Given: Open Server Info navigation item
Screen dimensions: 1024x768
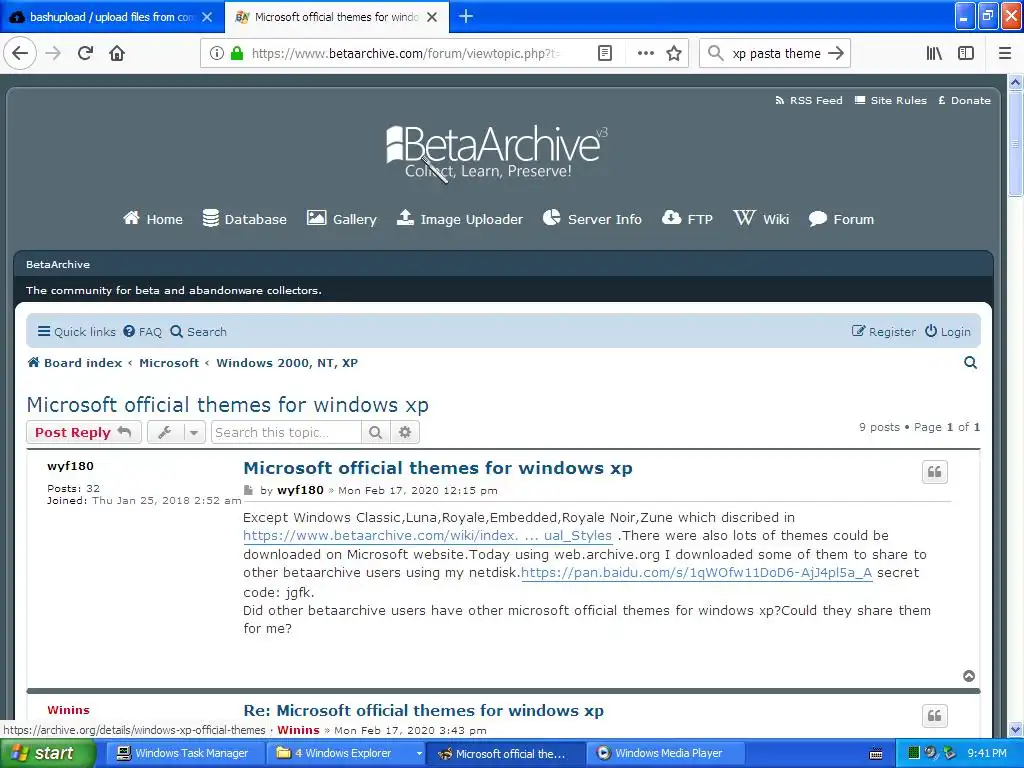Looking at the screenshot, I should tap(592, 219).
